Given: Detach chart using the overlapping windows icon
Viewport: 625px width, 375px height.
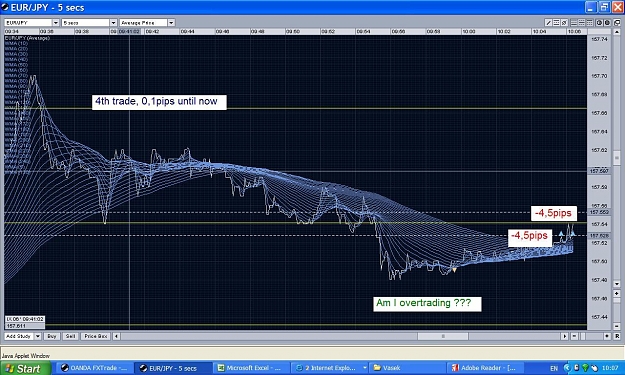Looking at the screenshot, I should tap(617, 23).
